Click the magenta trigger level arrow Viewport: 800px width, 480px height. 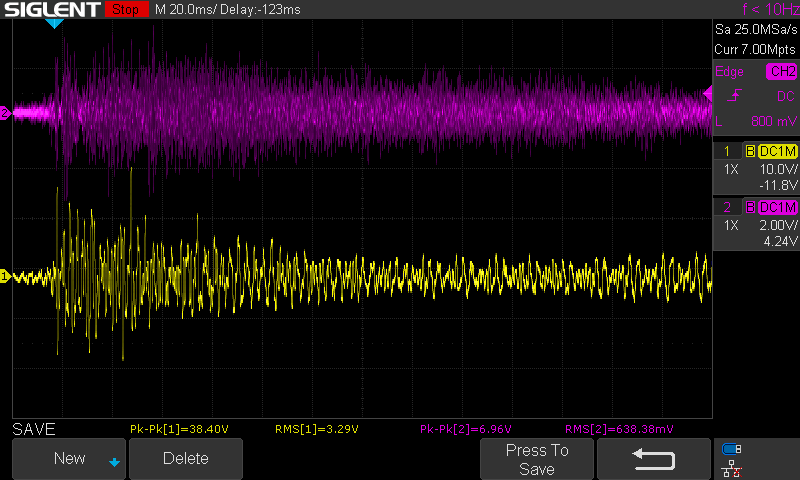pos(707,93)
